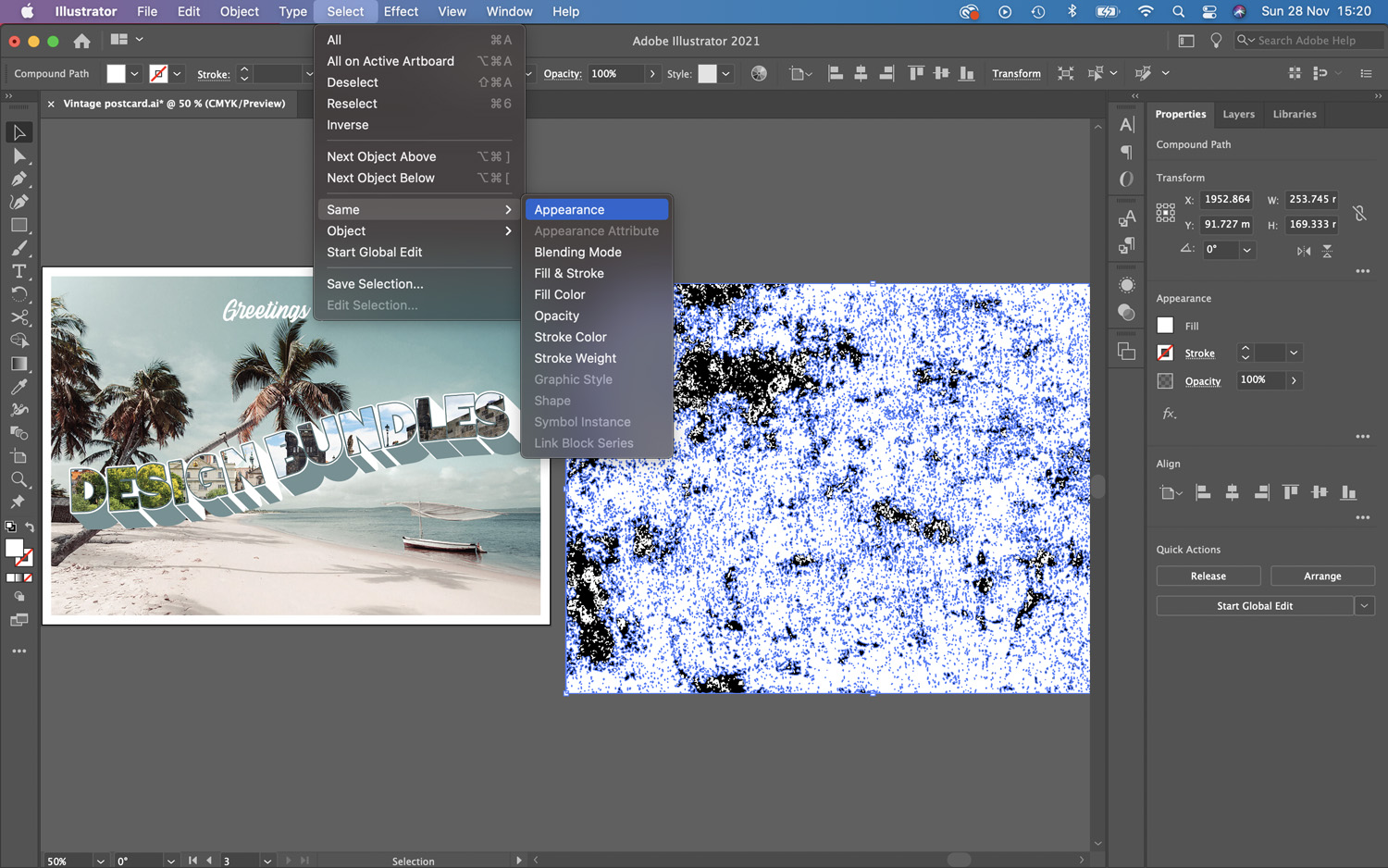The width and height of the screenshot is (1388, 868).
Task: Open the Paragraph panel icon in dock
Action: [x=1126, y=152]
